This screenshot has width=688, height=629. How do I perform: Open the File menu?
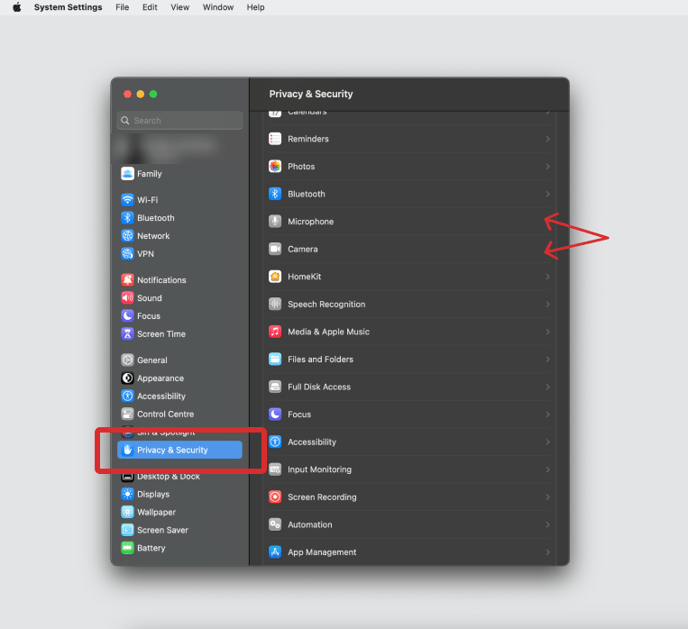122,7
